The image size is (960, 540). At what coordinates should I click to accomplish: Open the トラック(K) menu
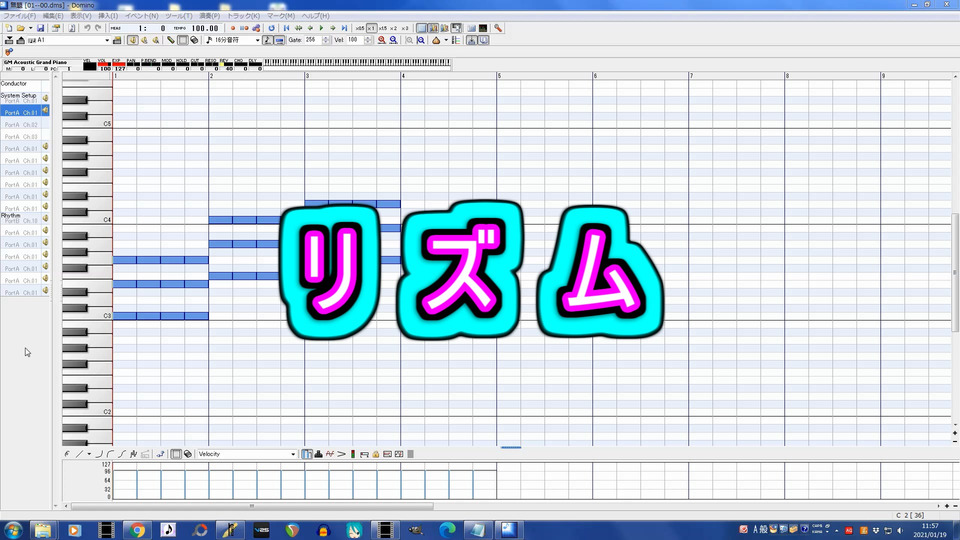coord(244,16)
